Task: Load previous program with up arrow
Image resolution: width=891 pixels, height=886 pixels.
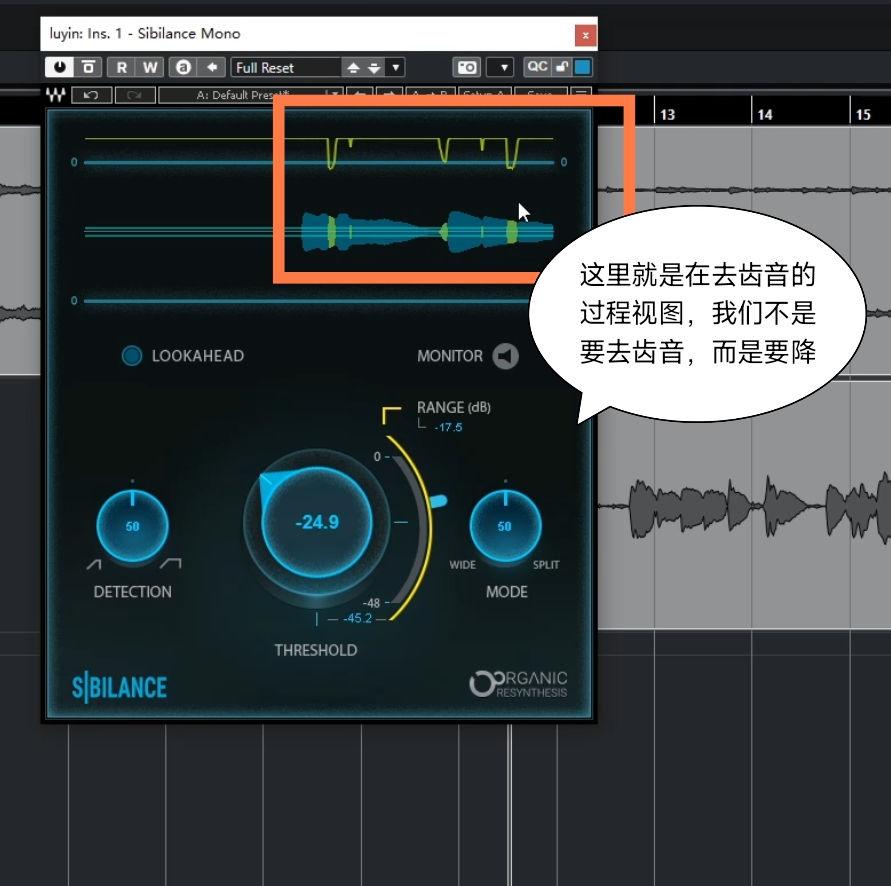Action: point(353,68)
